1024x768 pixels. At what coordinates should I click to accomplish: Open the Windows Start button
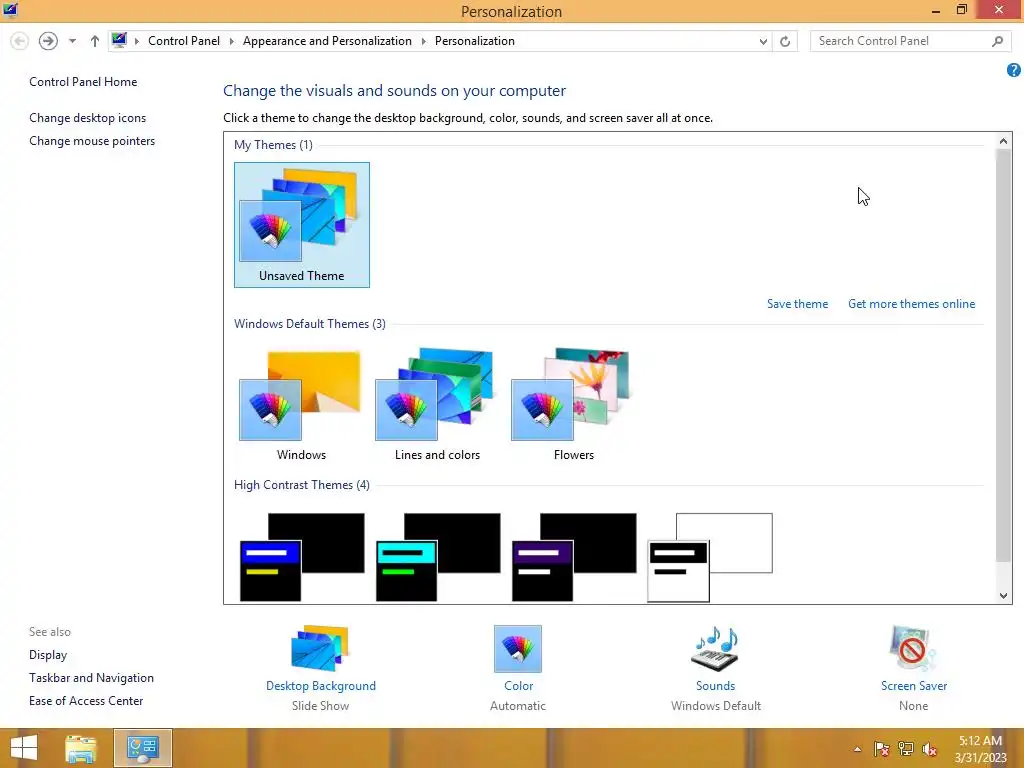(24, 748)
